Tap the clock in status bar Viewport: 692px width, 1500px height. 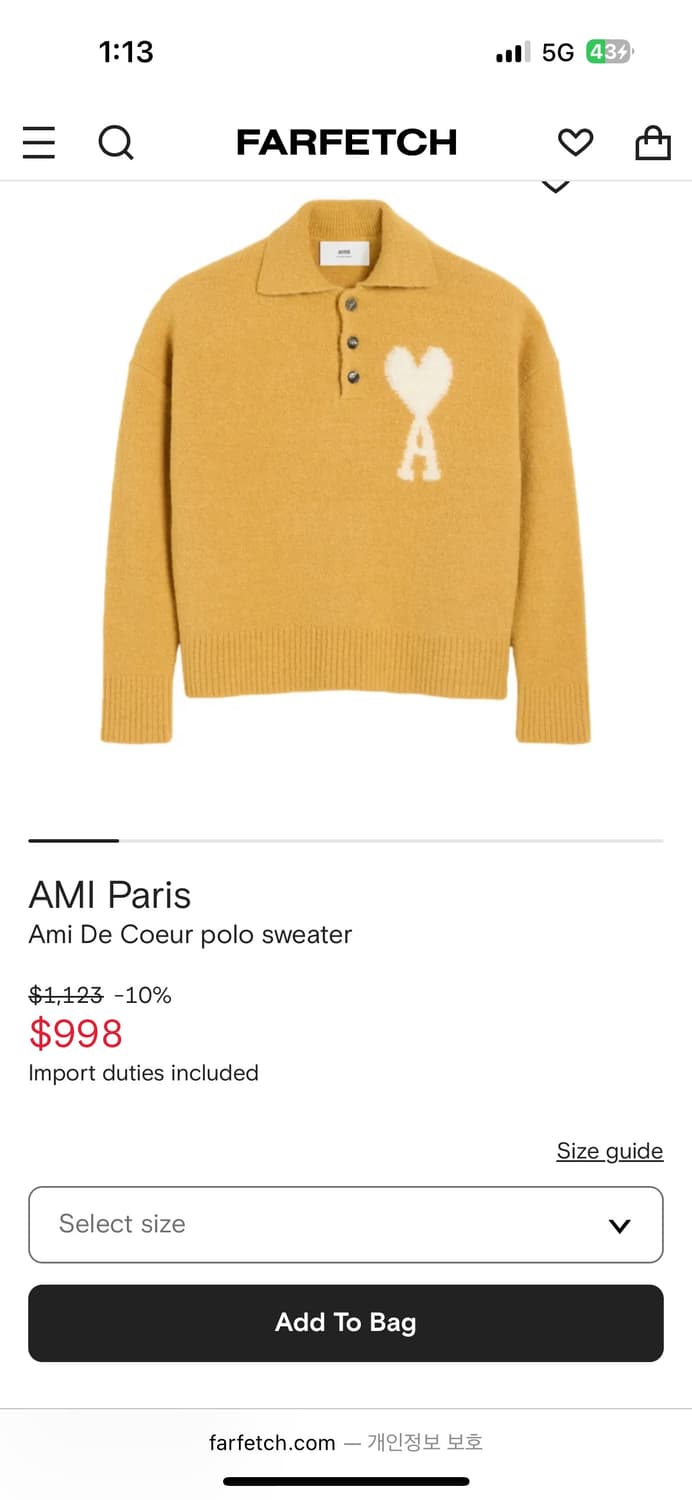click(x=126, y=52)
